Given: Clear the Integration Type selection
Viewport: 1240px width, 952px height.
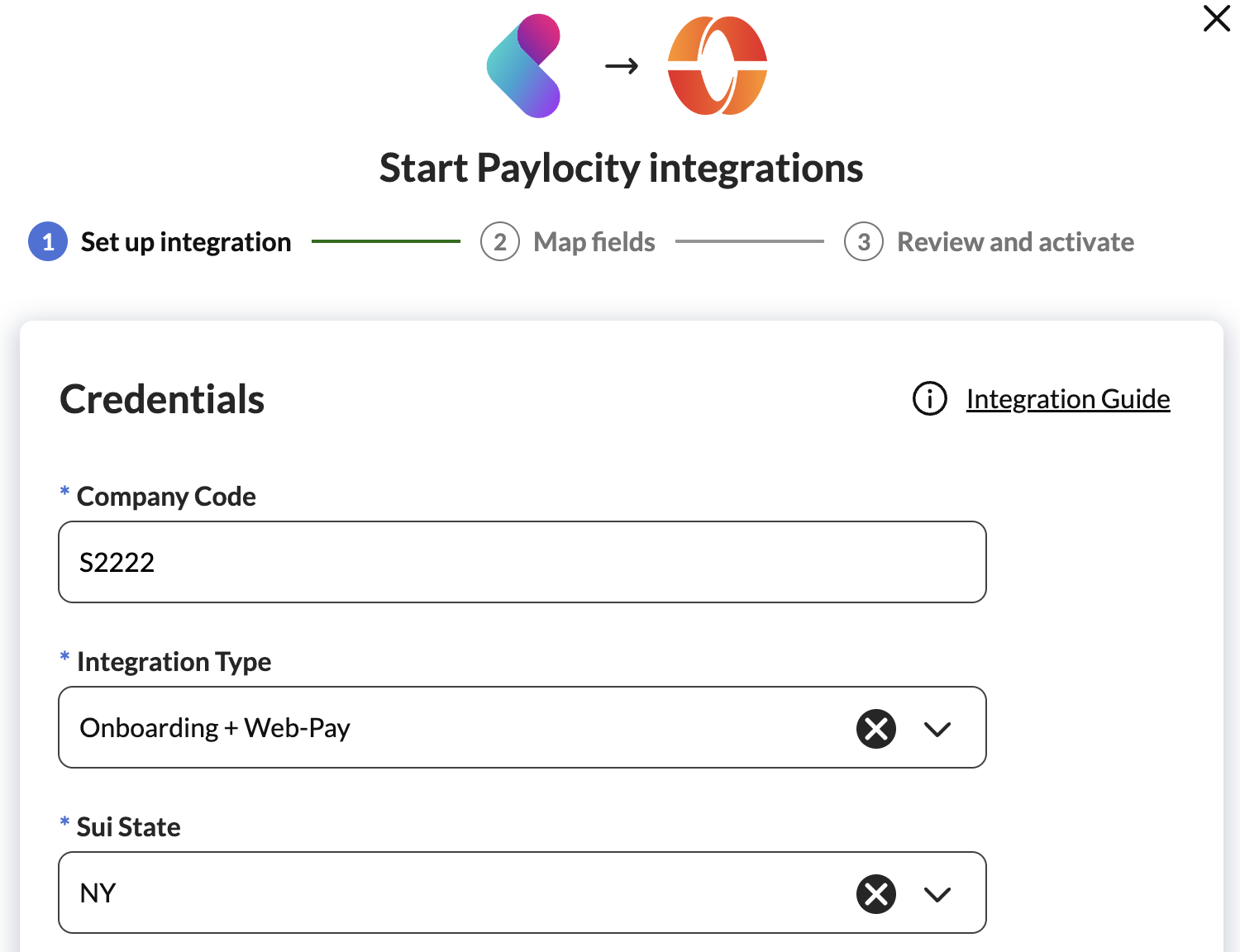Looking at the screenshot, I should 876,729.
